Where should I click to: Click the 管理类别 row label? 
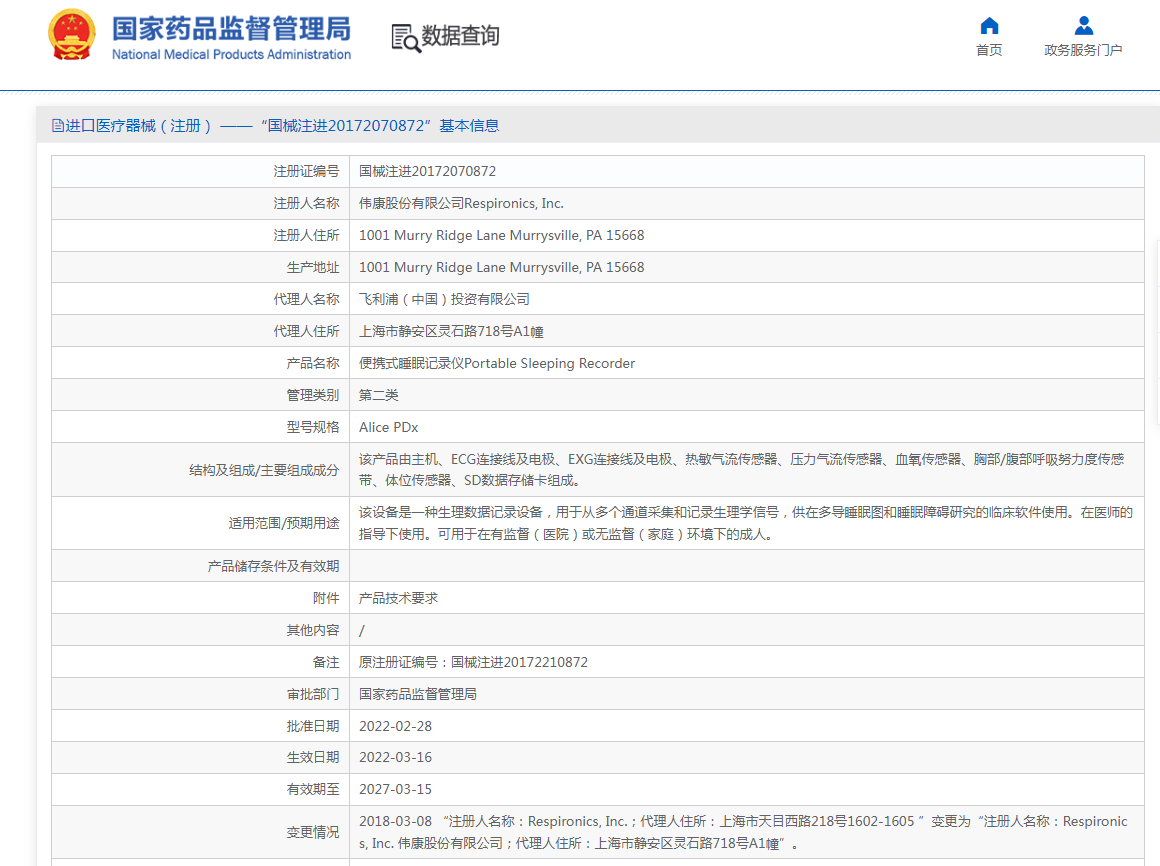click(x=313, y=395)
